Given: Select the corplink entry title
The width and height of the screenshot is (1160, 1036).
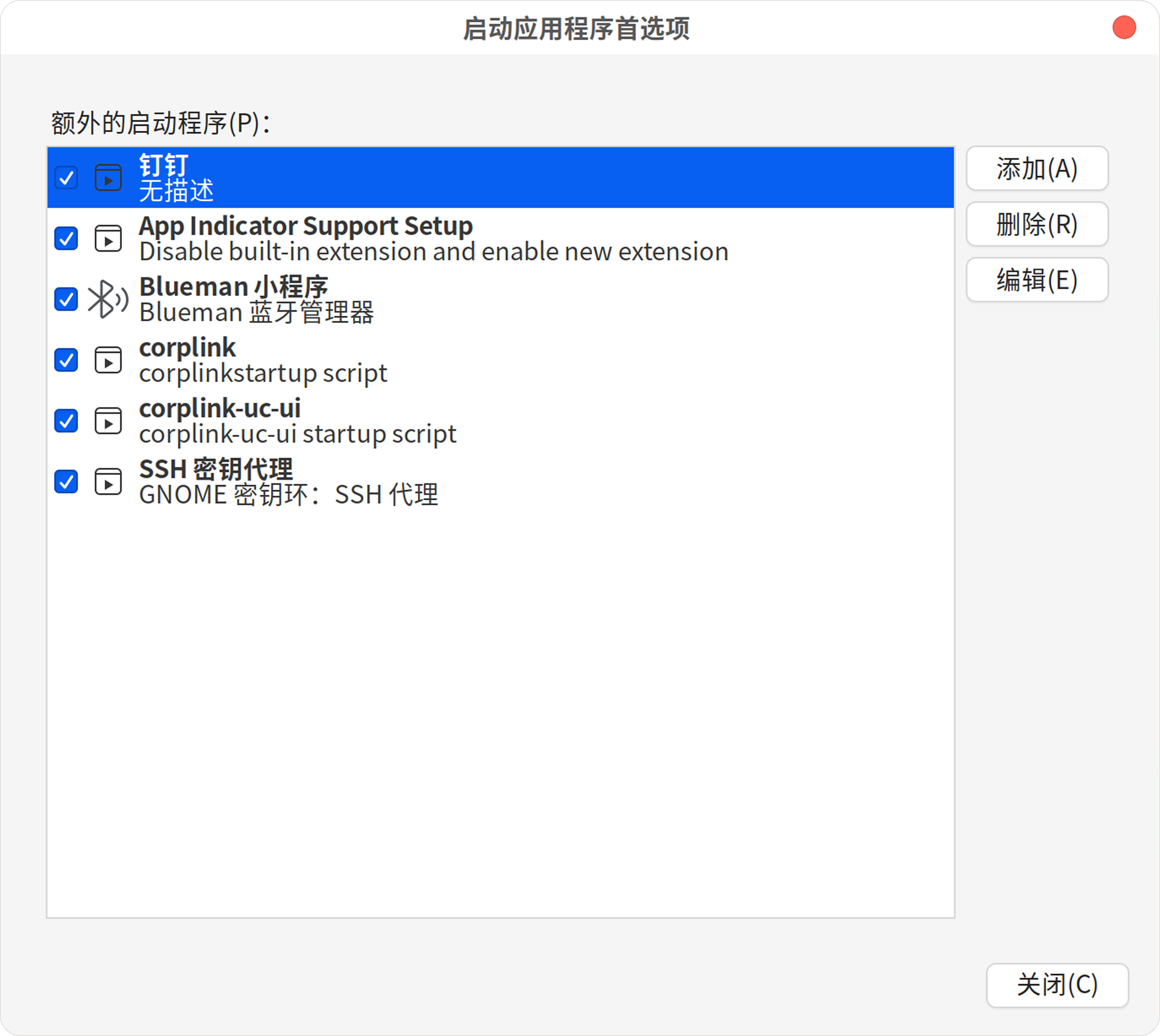Looking at the screenshot, I should pos(187,348).
